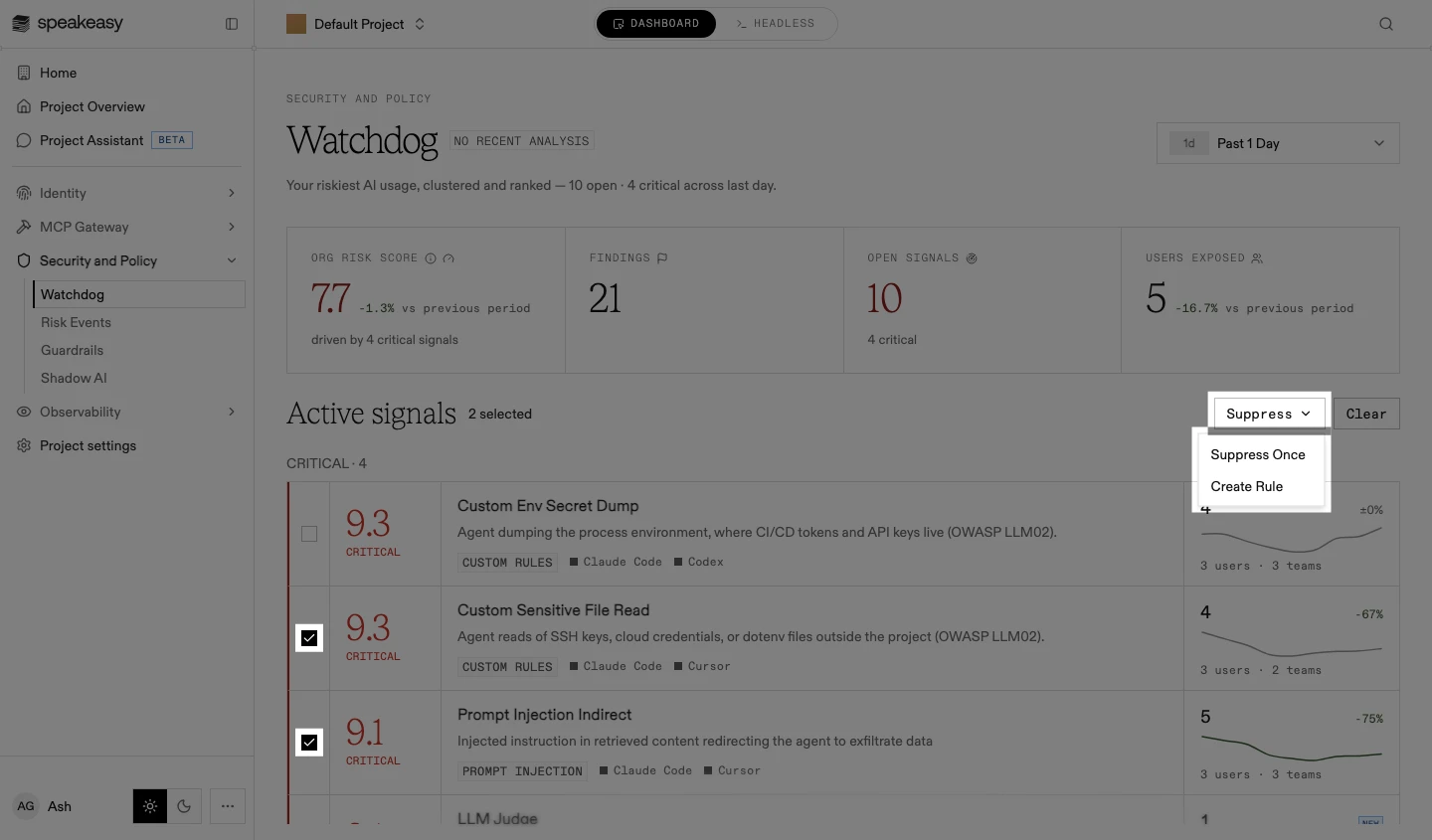This screenshot has width=1432, height=840.
Task: Open the Prompt Injection Indirect signal title
Action: (x=544, y=715)
